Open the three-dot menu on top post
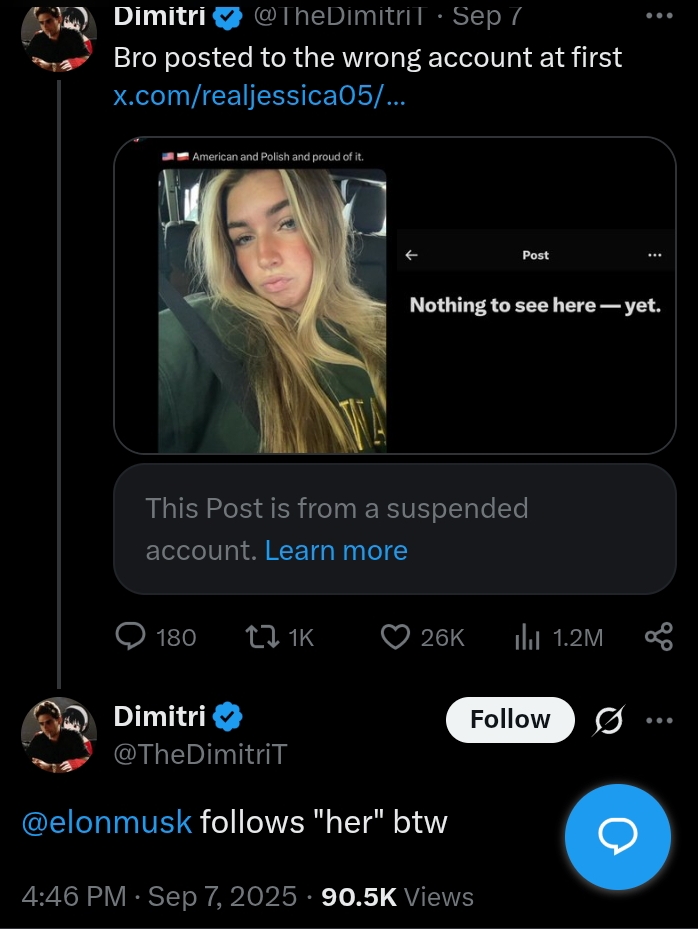The image size is (698, 929). click(x=659, y=16)
